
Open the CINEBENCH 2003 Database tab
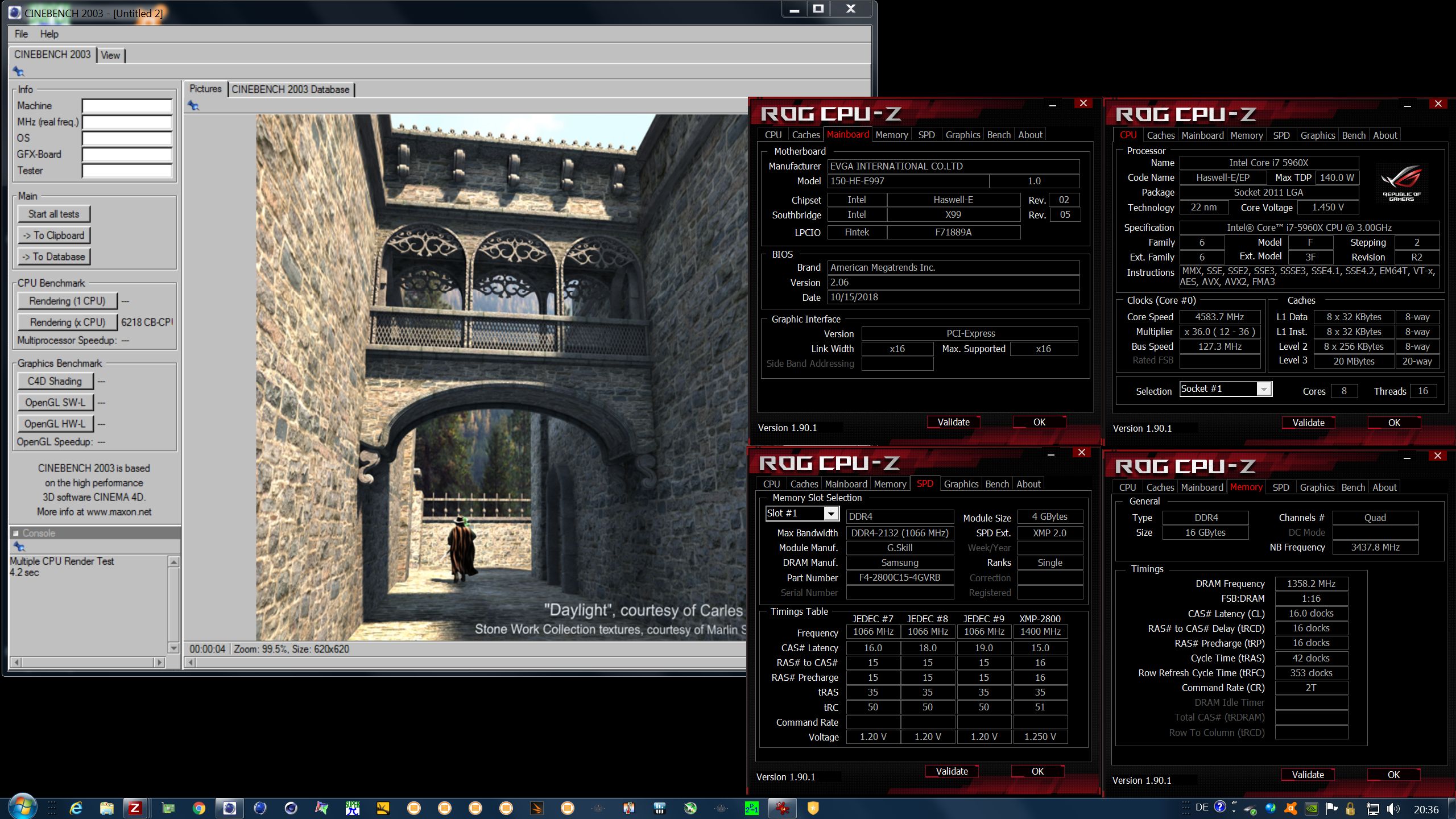[x=291, y=89]
